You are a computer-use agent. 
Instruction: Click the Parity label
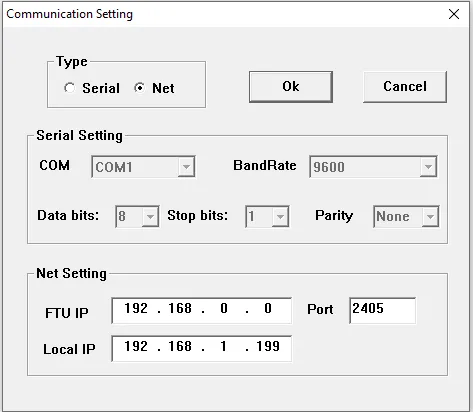[x=334, y=216]
